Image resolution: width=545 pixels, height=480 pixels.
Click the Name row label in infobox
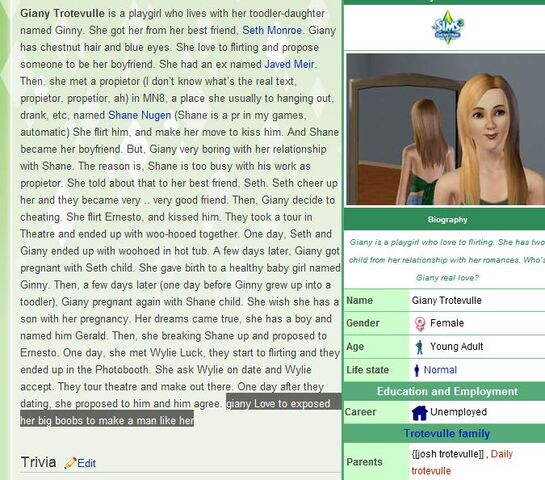pos(359,300)
